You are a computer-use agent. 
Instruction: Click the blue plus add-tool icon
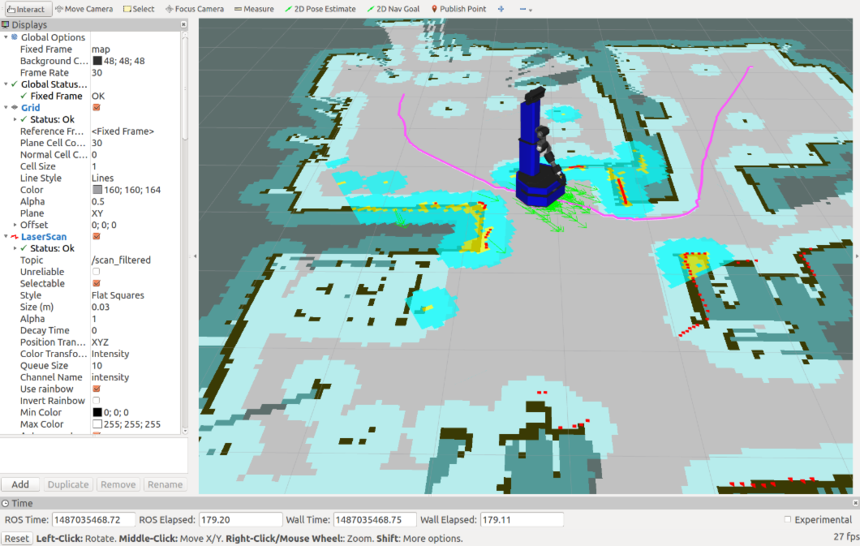coord(501,9)
